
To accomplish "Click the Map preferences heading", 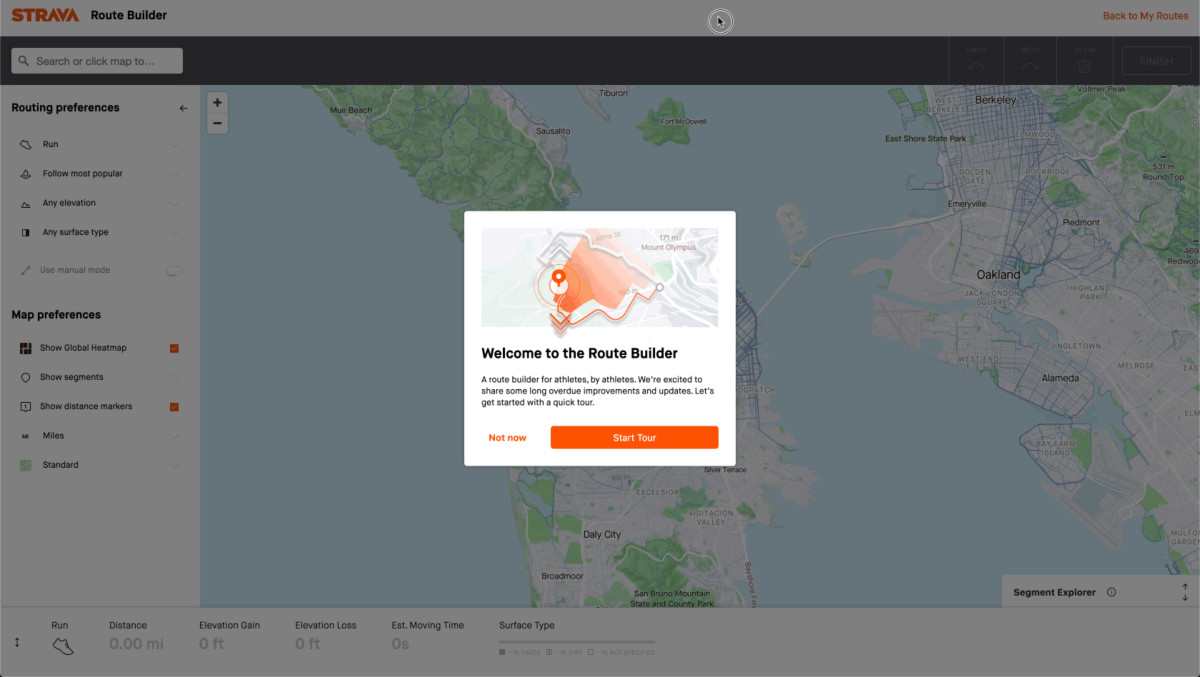I will [56, 315].
